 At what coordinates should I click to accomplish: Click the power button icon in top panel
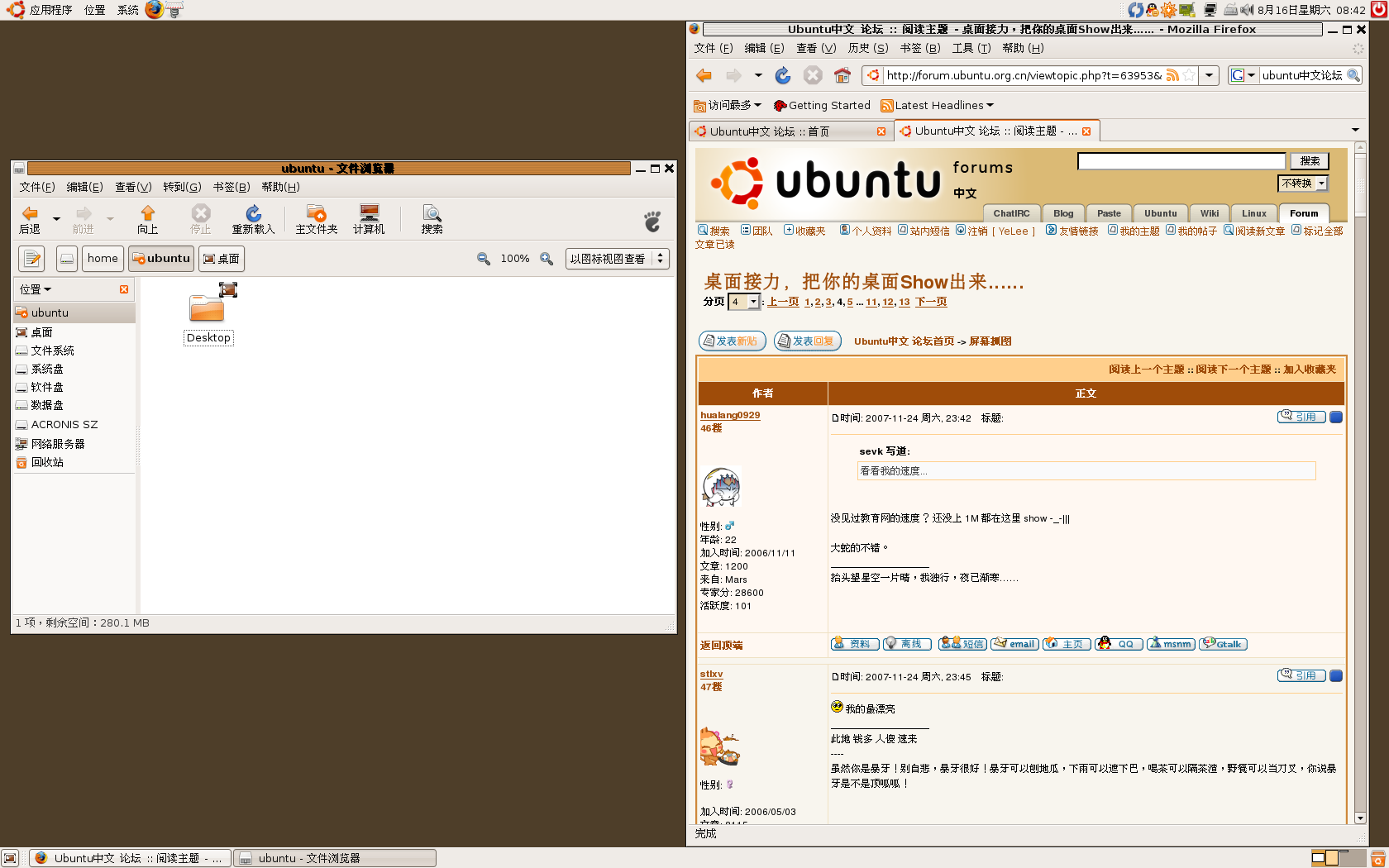pos(1379,10)
